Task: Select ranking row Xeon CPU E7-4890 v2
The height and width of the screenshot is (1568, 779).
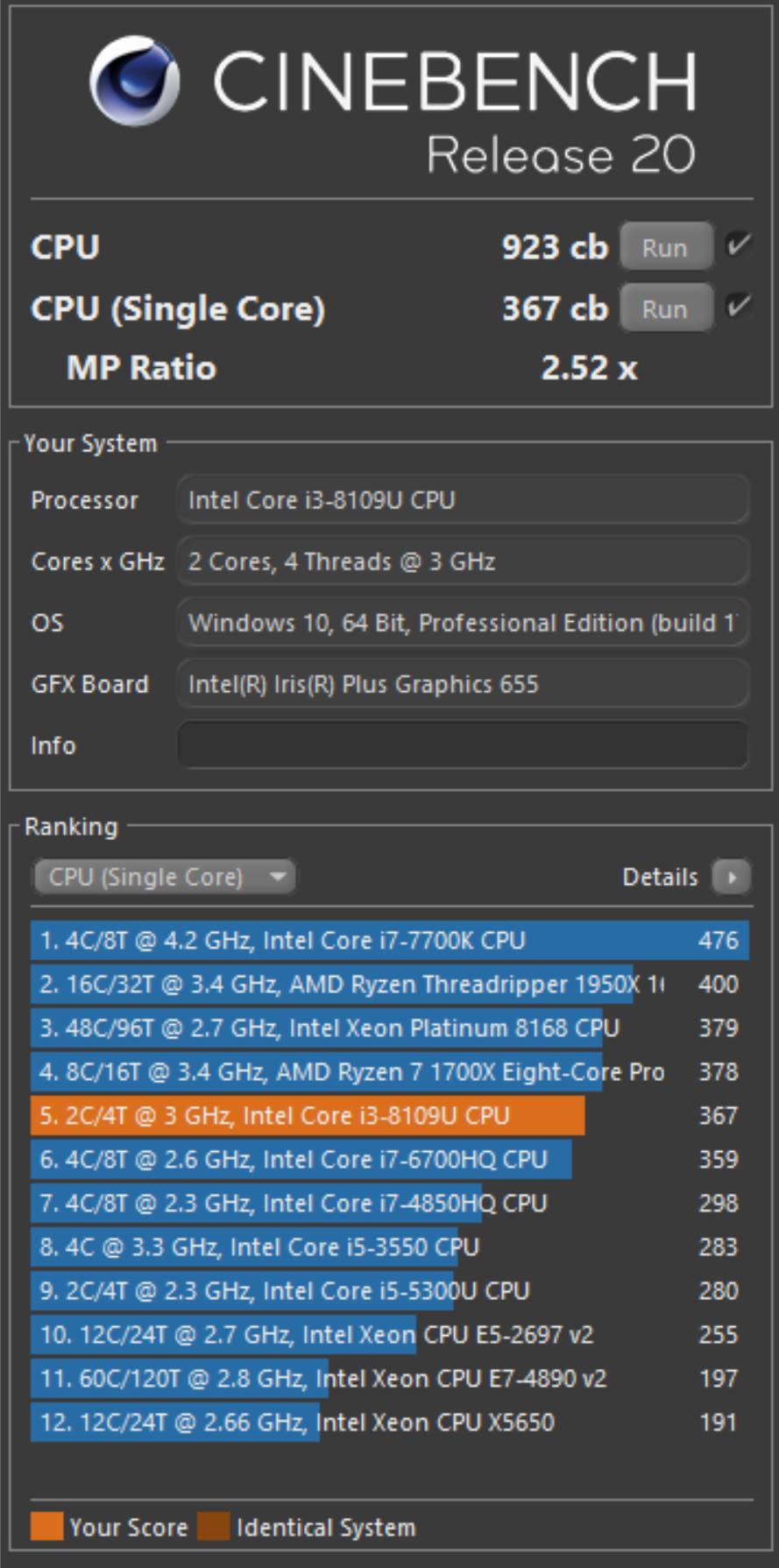Action: 390,1379
